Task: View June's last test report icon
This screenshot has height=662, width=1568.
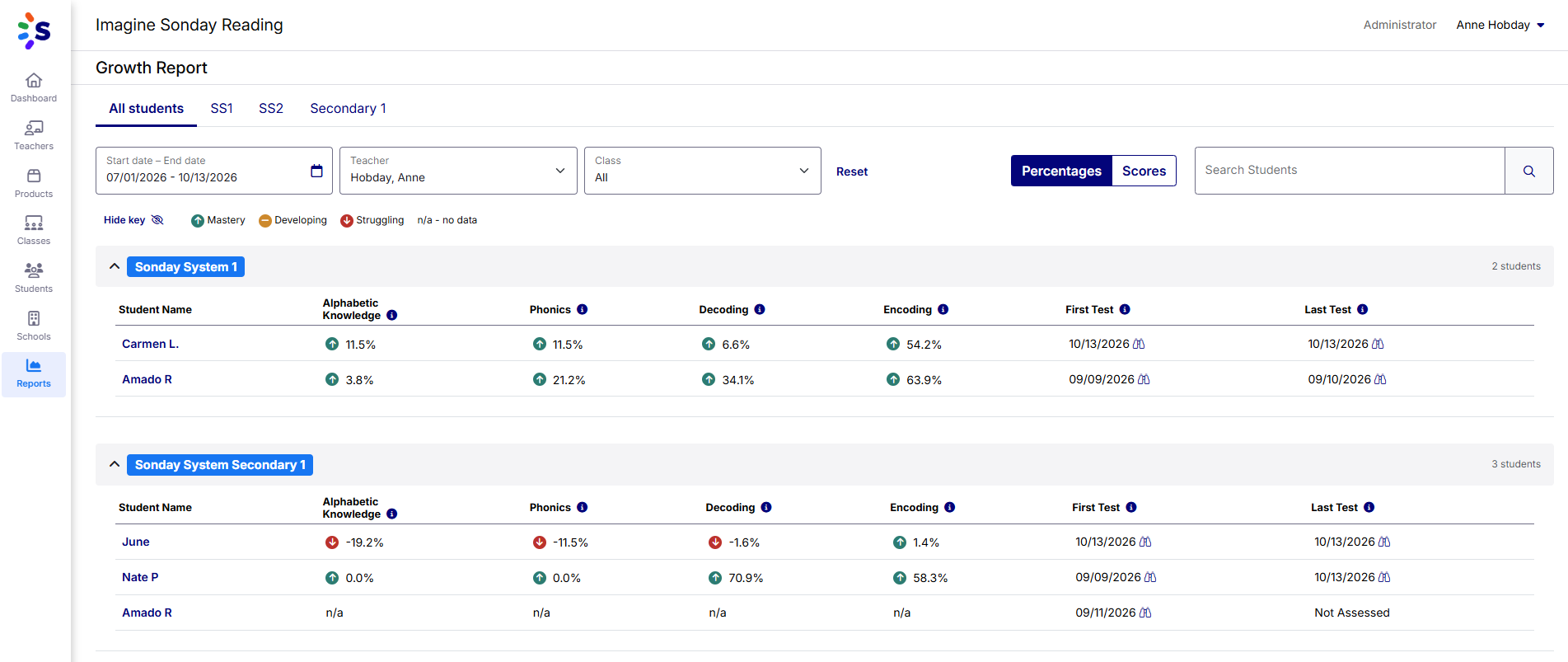Action: tap(1384, 542)
